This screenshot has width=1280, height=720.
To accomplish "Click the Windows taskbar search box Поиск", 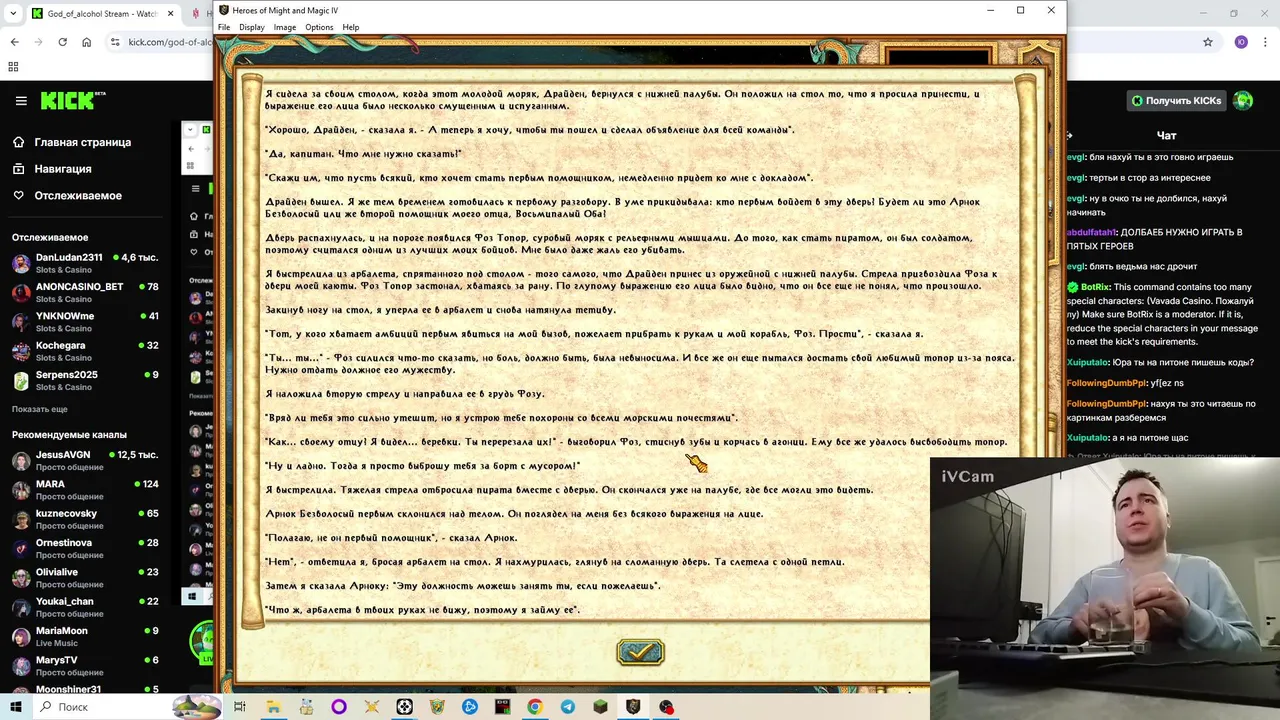I will click(100, 707).
